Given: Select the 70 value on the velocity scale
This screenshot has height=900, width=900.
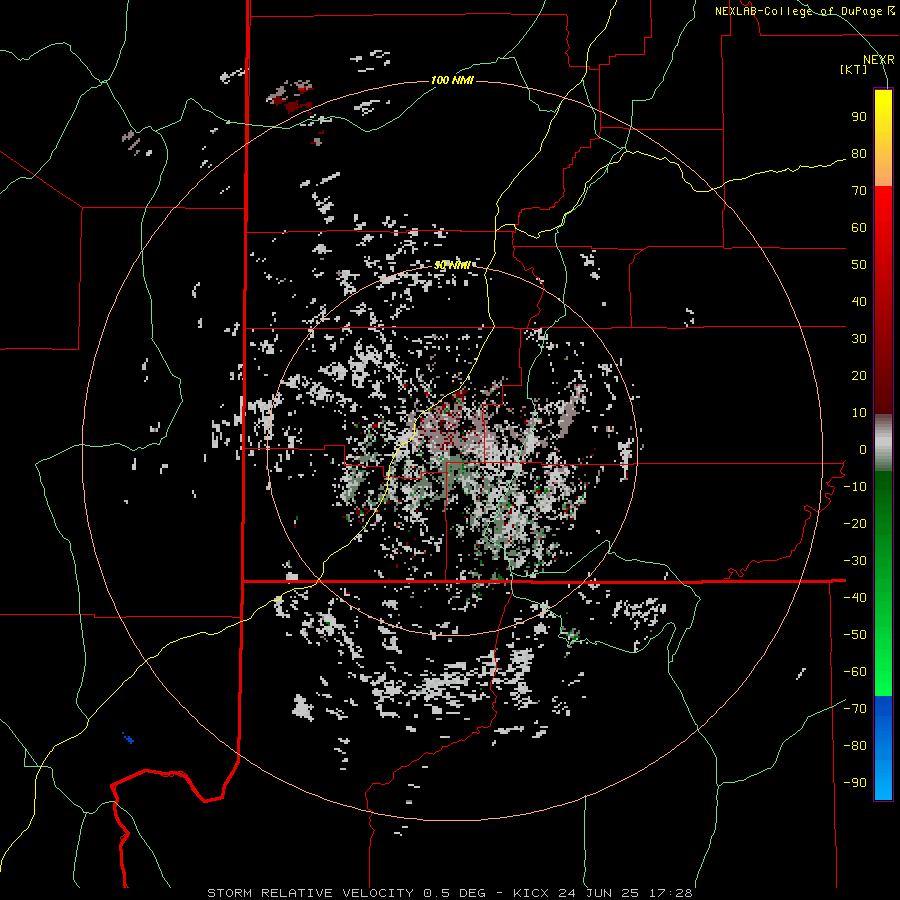Looking at the screenshot, I should tap(859, 191).
